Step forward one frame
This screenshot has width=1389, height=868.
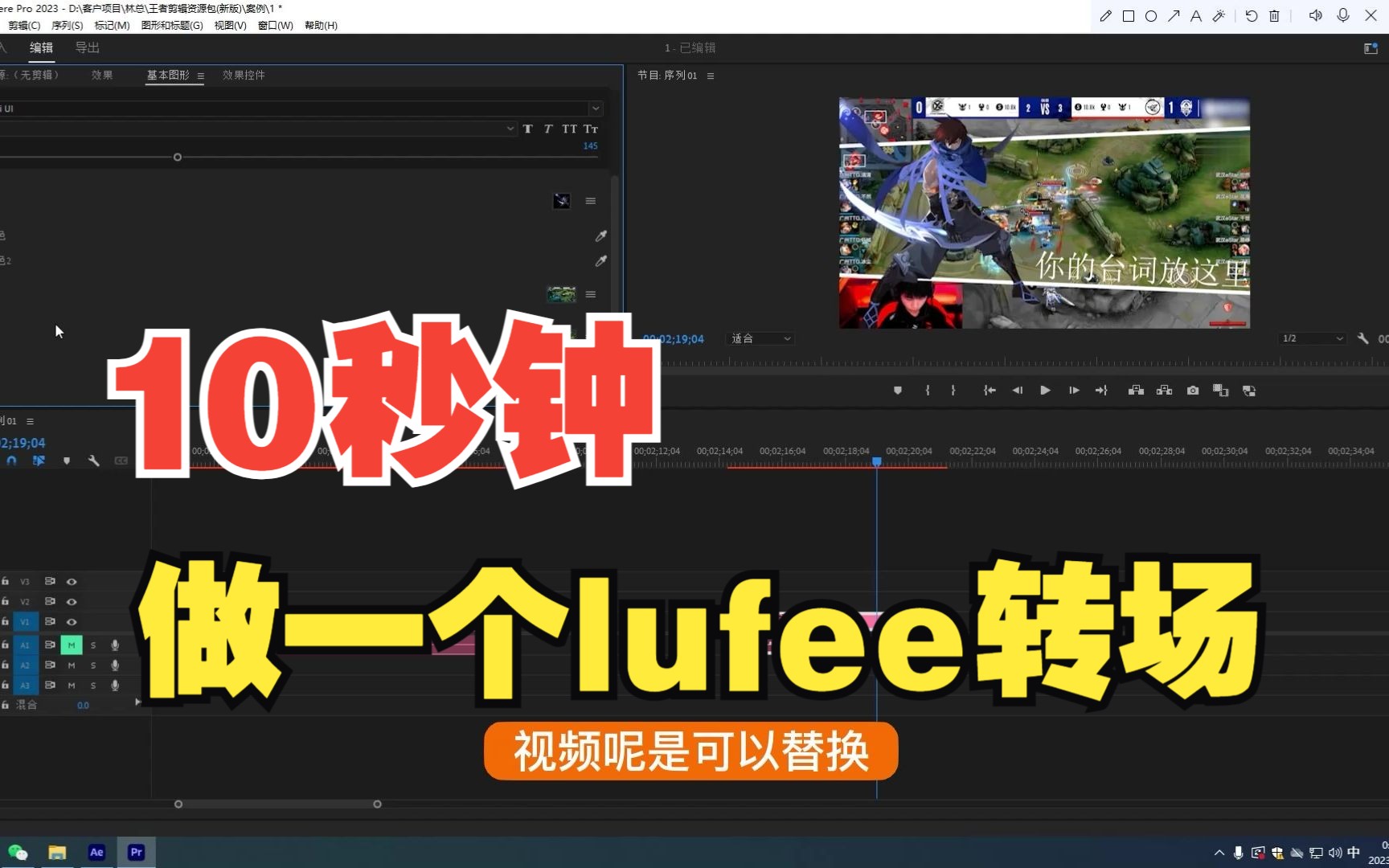click(x=1074, y=391)
